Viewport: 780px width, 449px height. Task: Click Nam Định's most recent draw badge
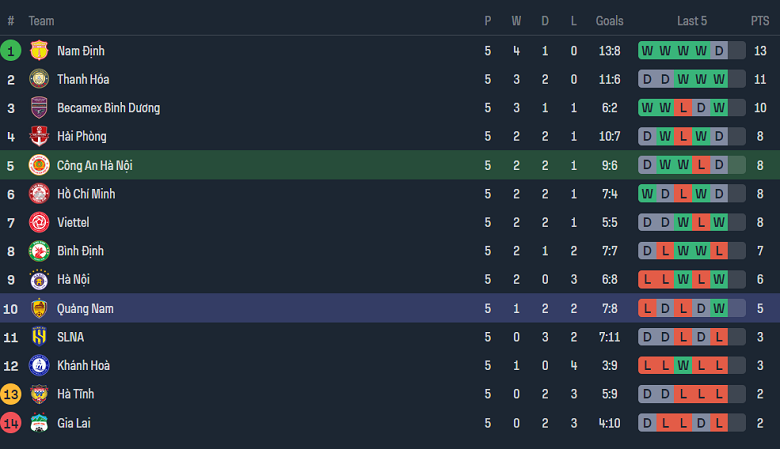pyautogui.click(x=720, y=51)
